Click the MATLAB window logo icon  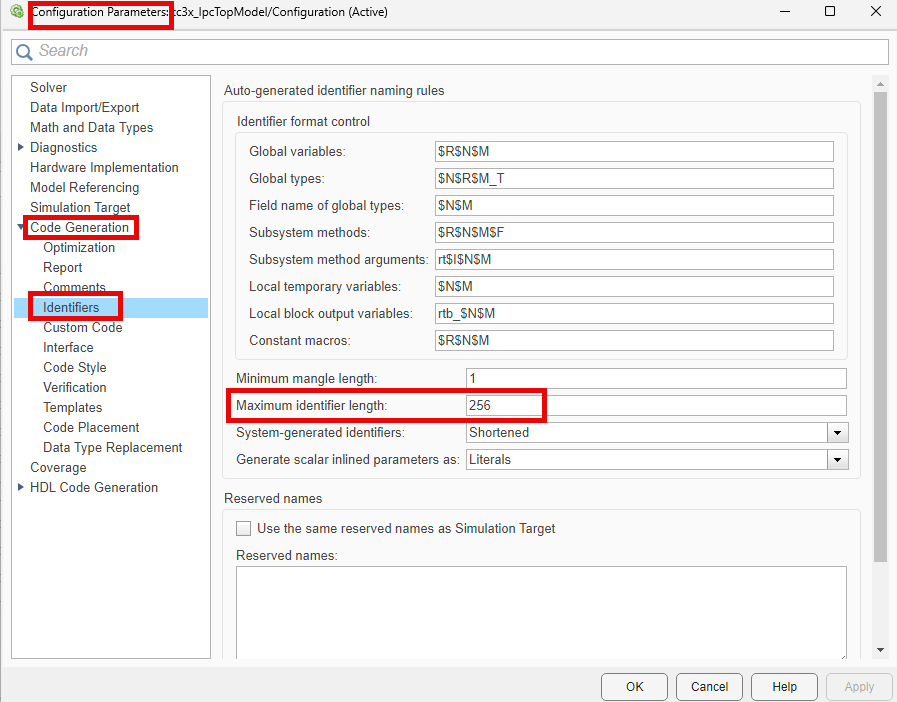tap(15, 12)
